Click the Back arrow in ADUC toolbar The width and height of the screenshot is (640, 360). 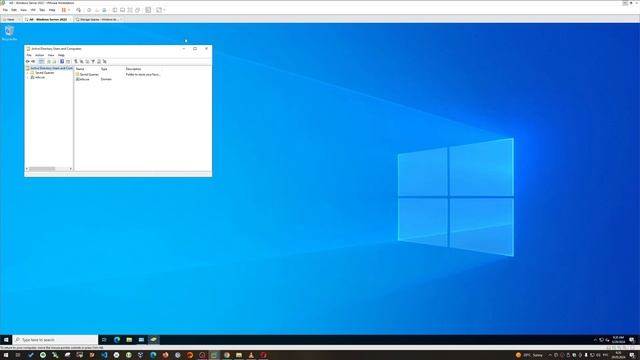(28, 61)
